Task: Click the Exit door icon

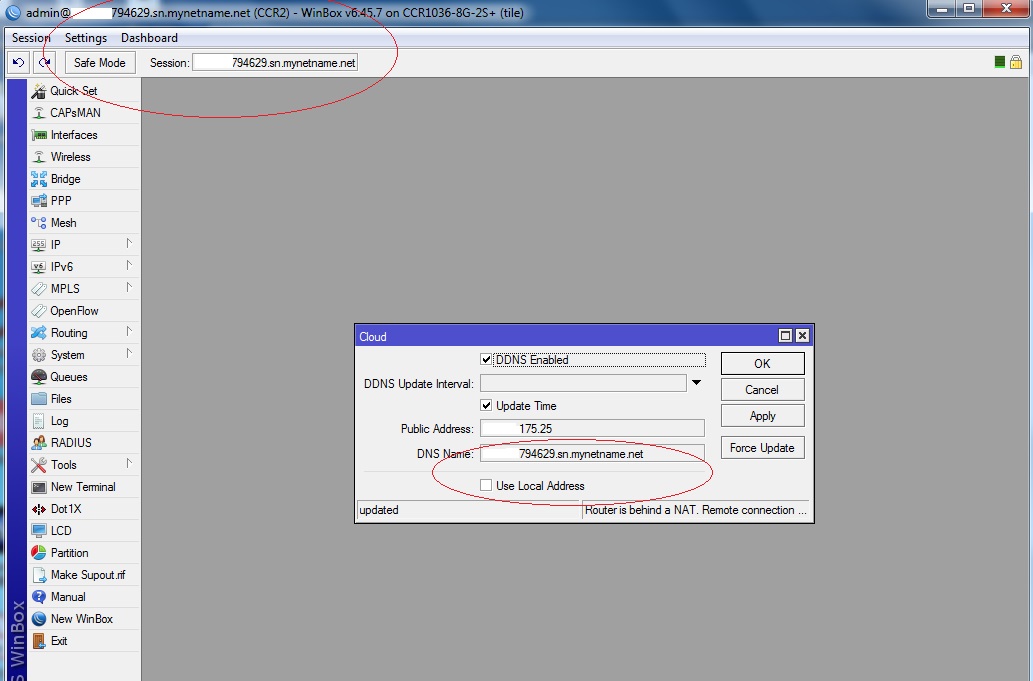Action: tap(39, 641)
